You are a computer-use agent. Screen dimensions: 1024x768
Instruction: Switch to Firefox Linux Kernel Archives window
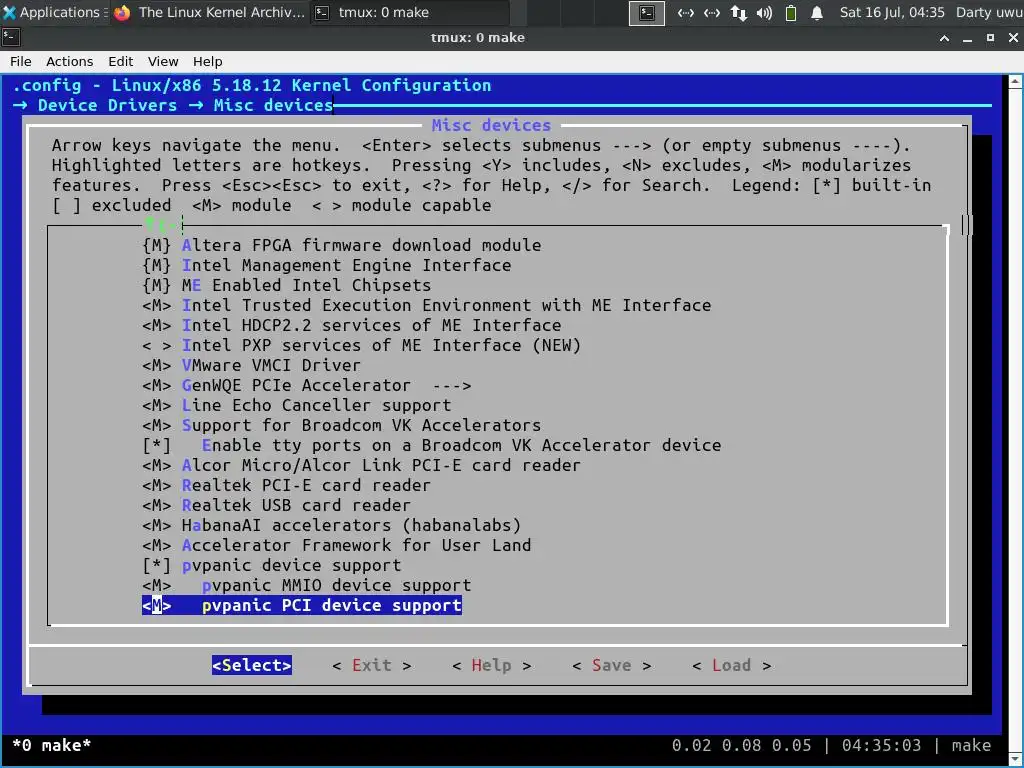point(210,12)
